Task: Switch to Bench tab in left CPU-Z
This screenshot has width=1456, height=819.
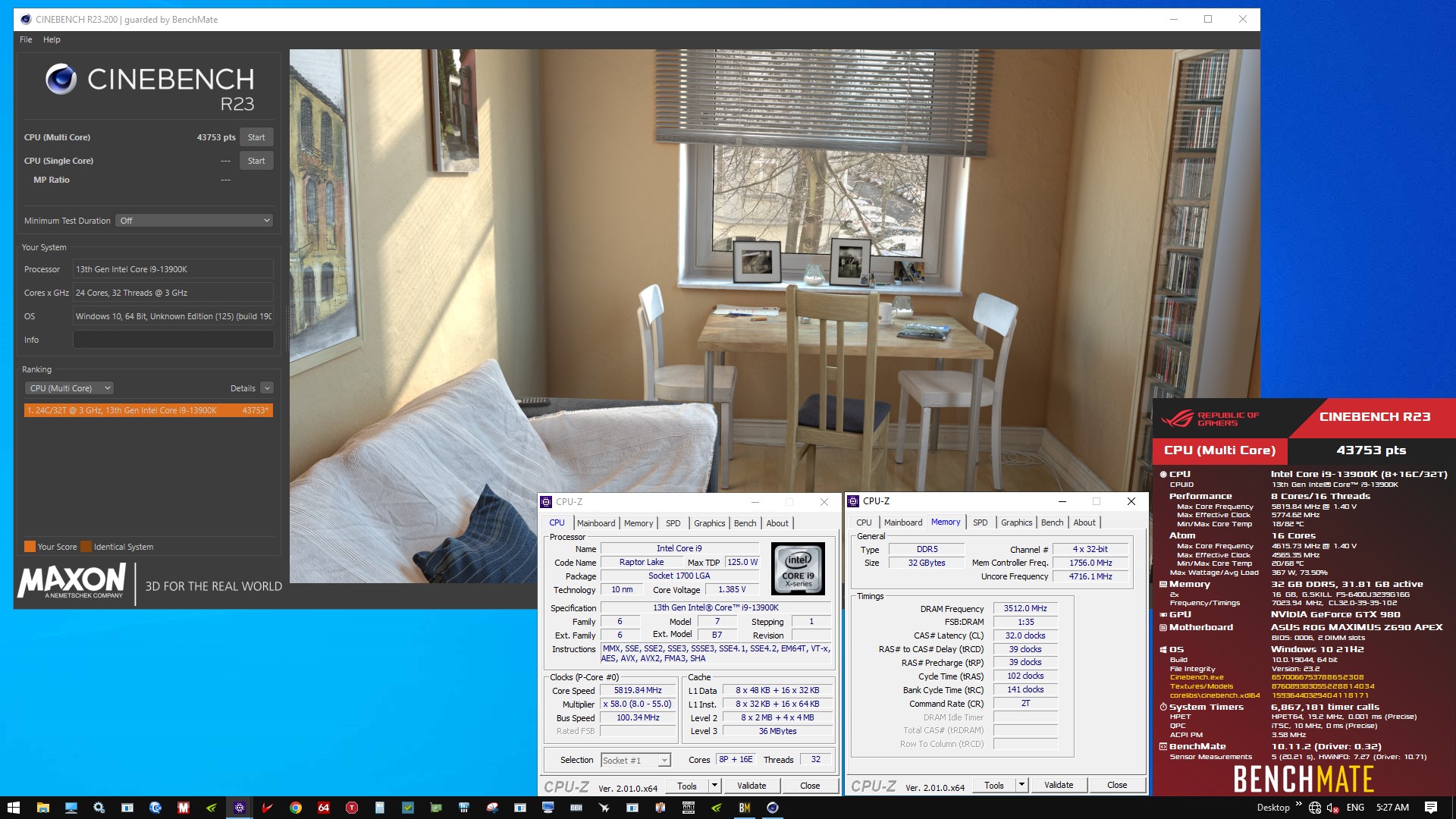Action: pyautogui.click(x=745, y=523)
